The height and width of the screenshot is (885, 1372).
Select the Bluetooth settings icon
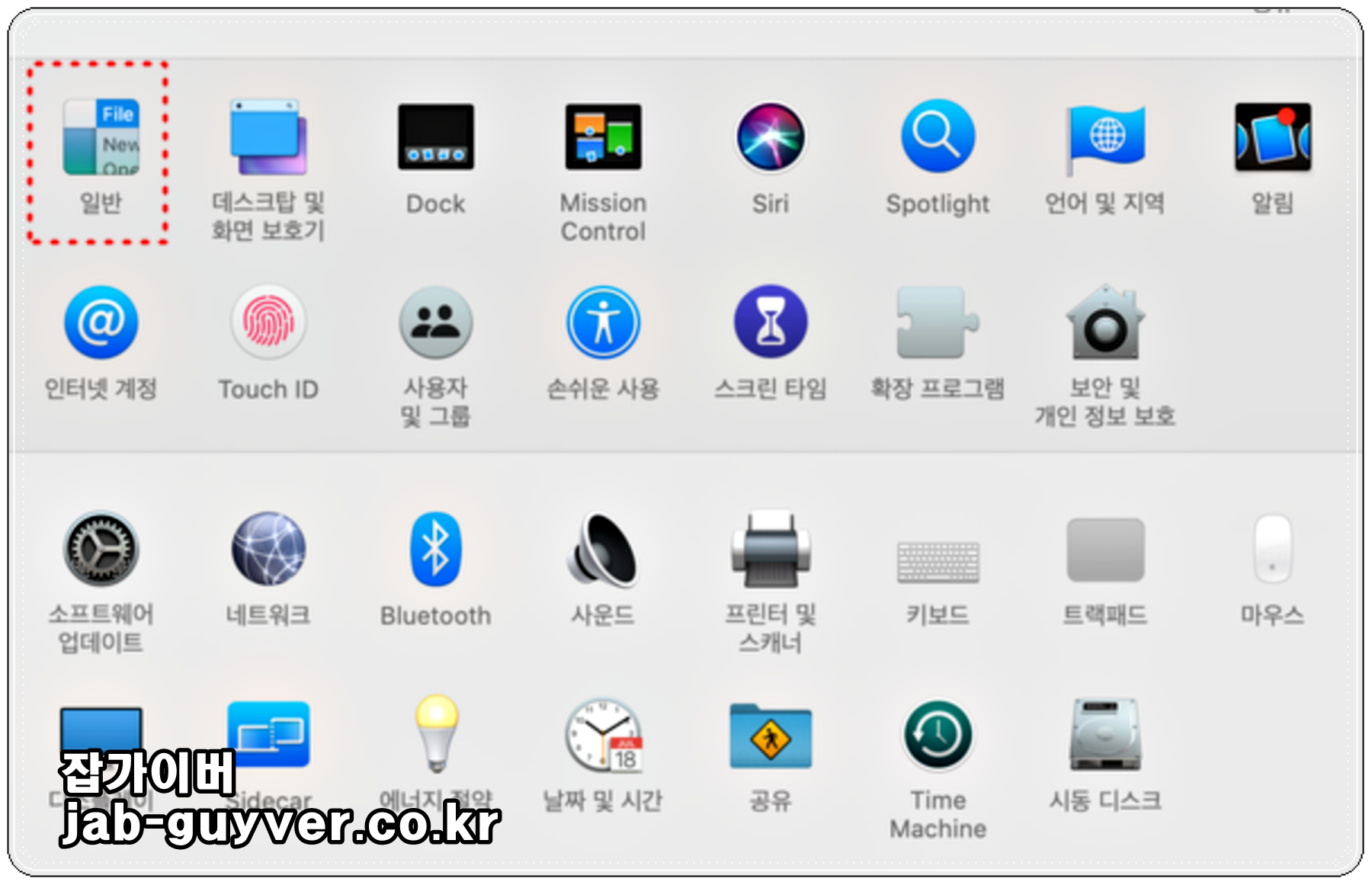point(435,549)
